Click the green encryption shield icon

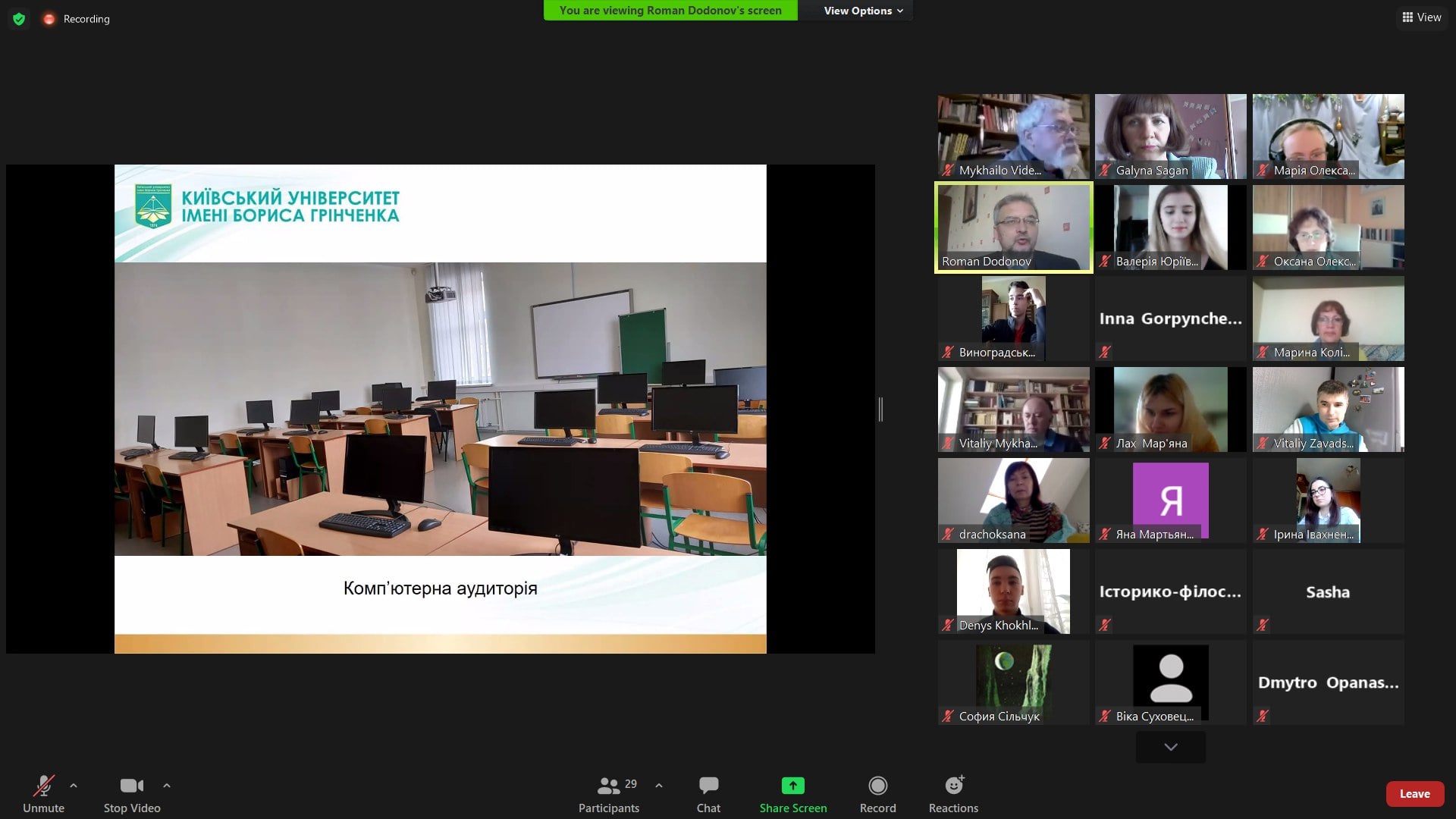point(19,19)
